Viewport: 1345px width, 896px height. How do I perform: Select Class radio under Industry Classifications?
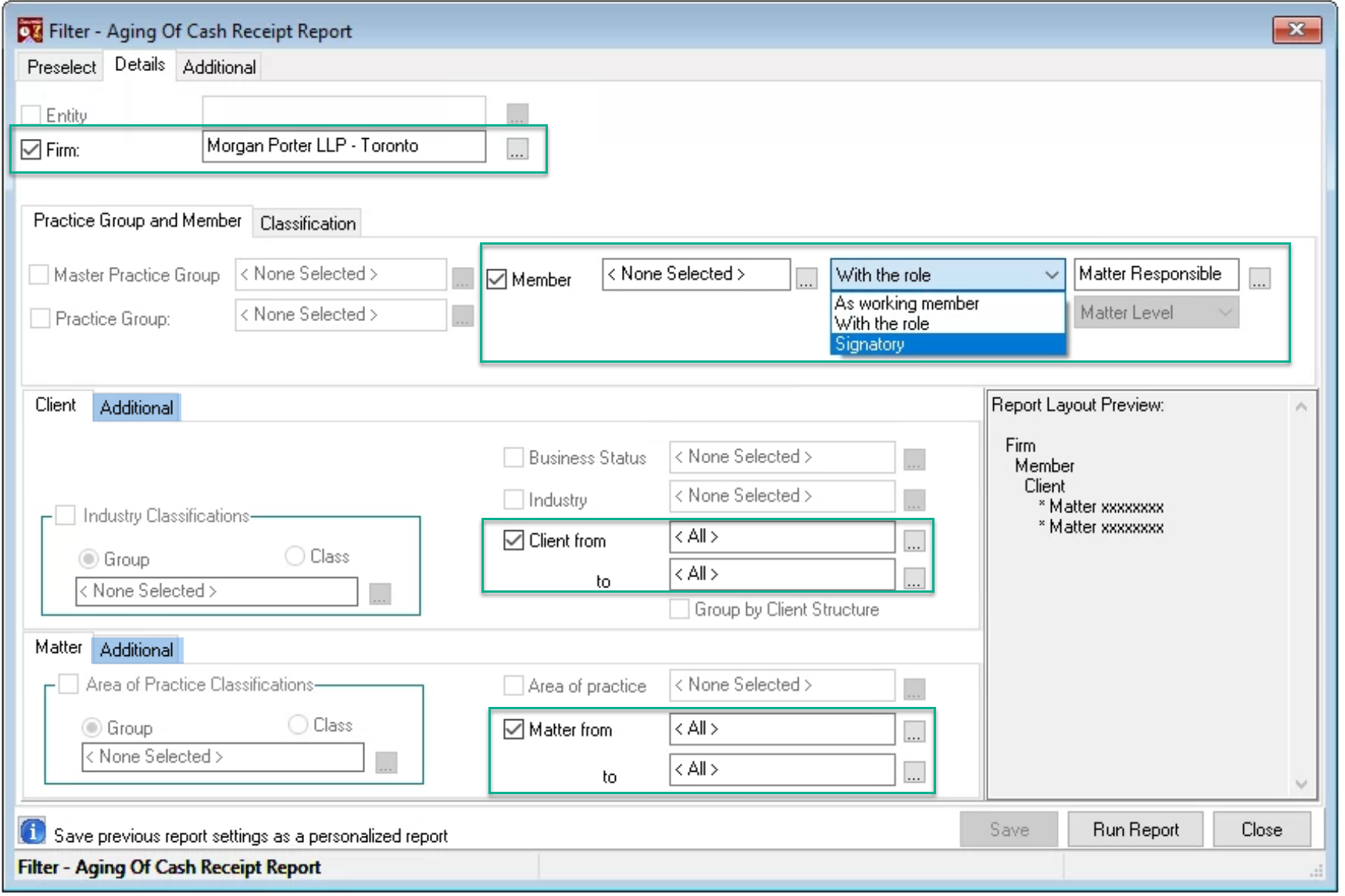[x=295, y=556]
